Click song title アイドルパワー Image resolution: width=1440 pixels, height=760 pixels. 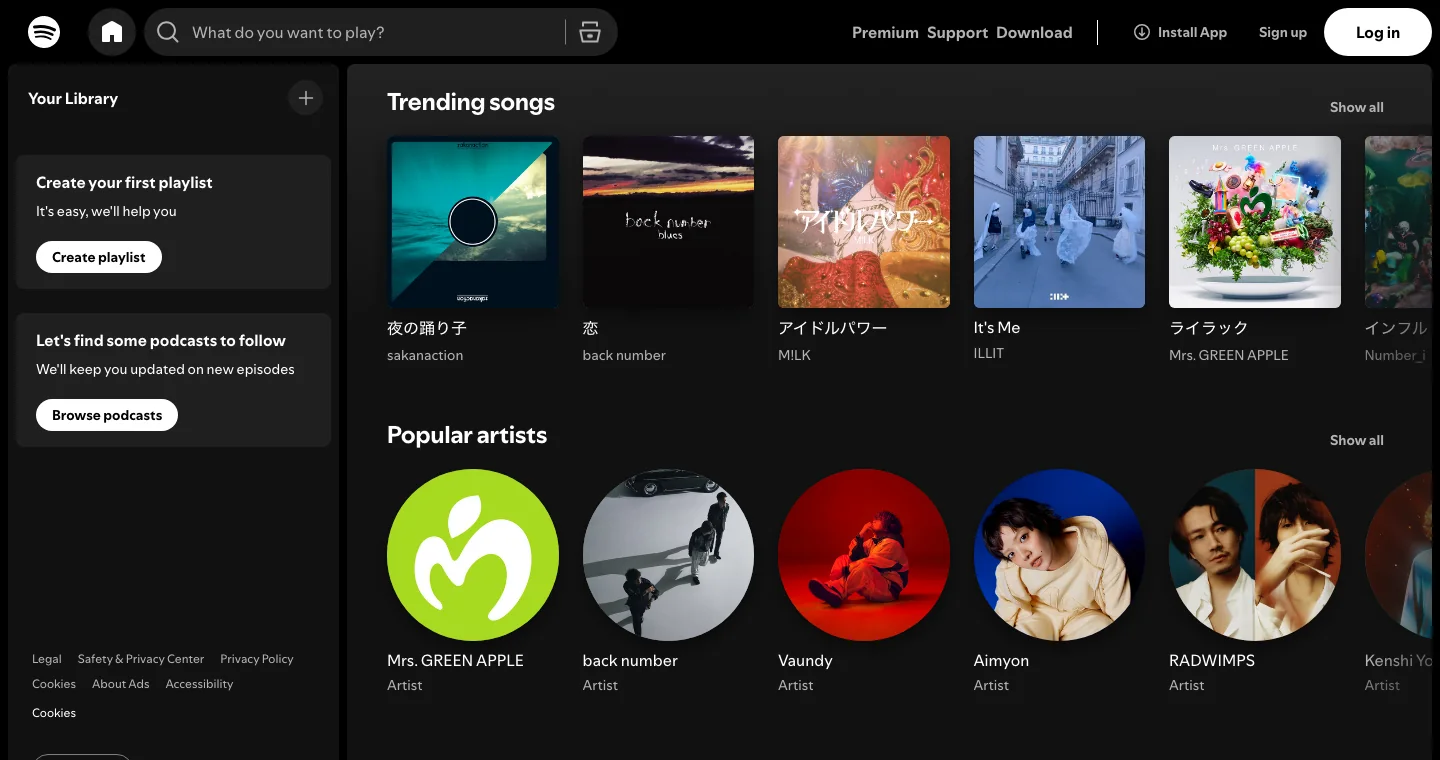tap(832, 328)
